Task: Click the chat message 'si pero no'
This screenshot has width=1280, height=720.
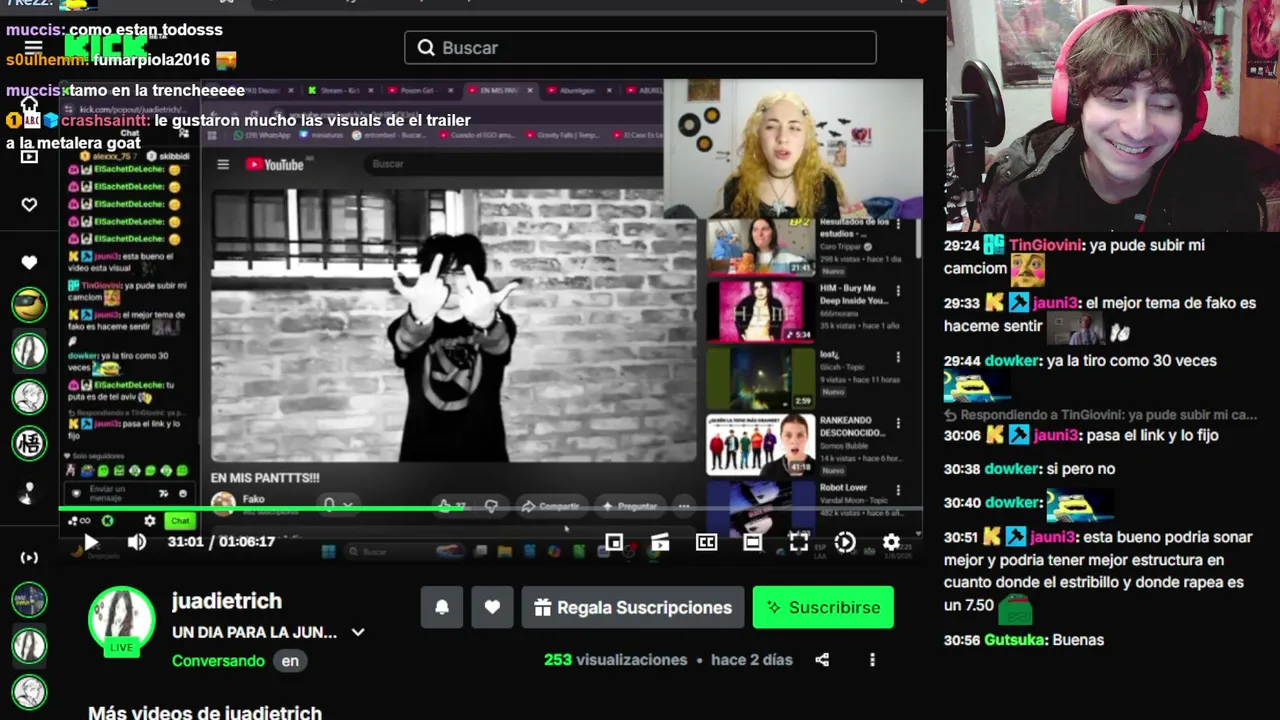Action: pyautogui.click(x=1081, y=469)
